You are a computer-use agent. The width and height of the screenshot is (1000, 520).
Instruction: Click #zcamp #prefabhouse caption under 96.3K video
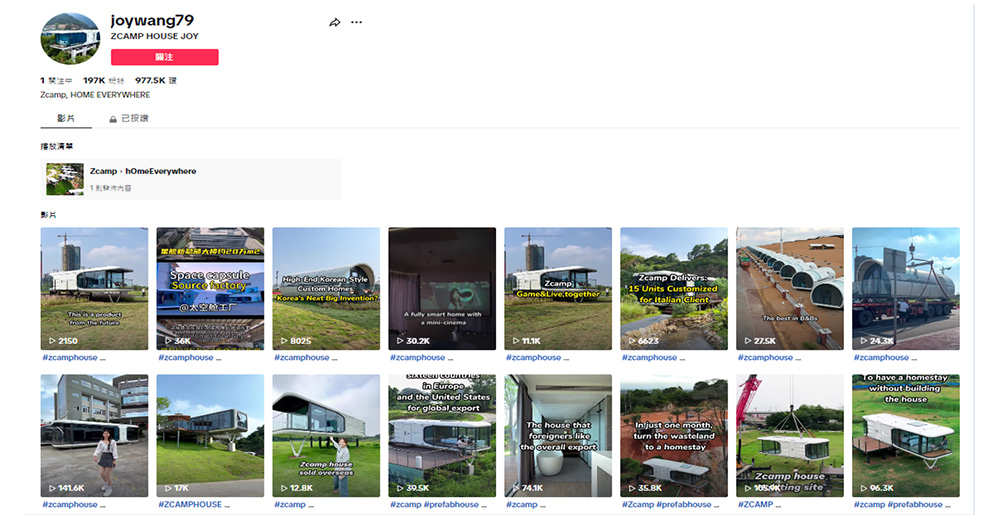(x=902, y=504)
